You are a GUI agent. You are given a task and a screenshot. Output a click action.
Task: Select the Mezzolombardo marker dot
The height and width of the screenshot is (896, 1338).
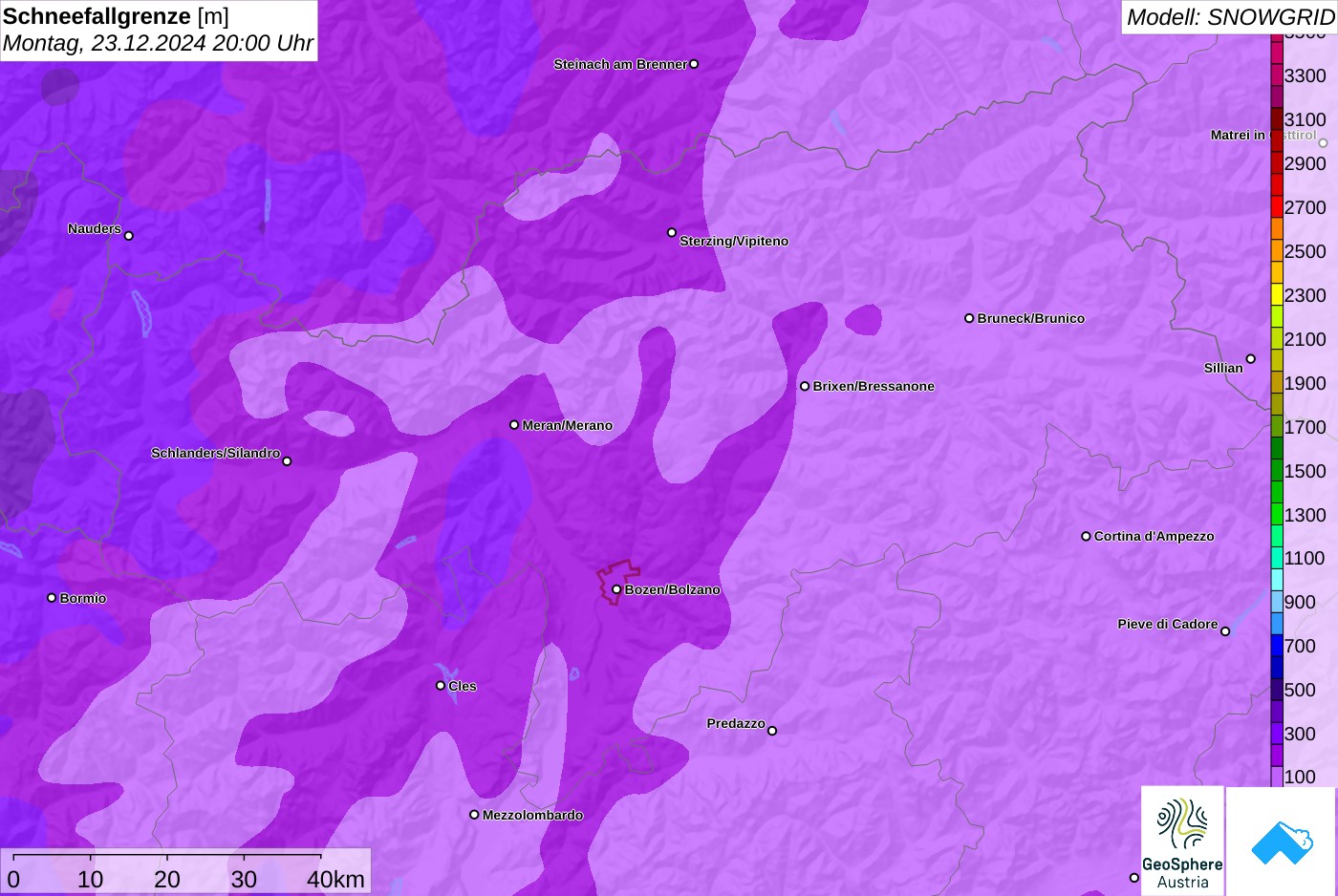pyautogui.click(x=474, y=815)
